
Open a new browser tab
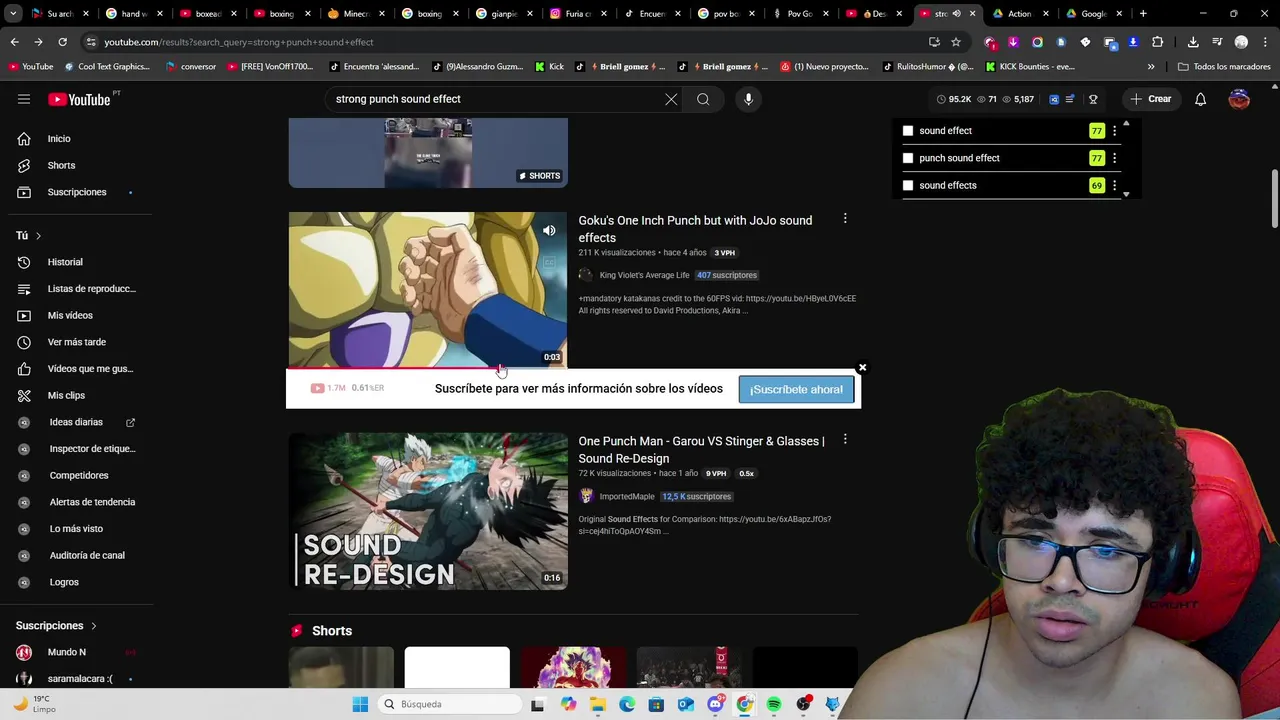coord(1143,14)
